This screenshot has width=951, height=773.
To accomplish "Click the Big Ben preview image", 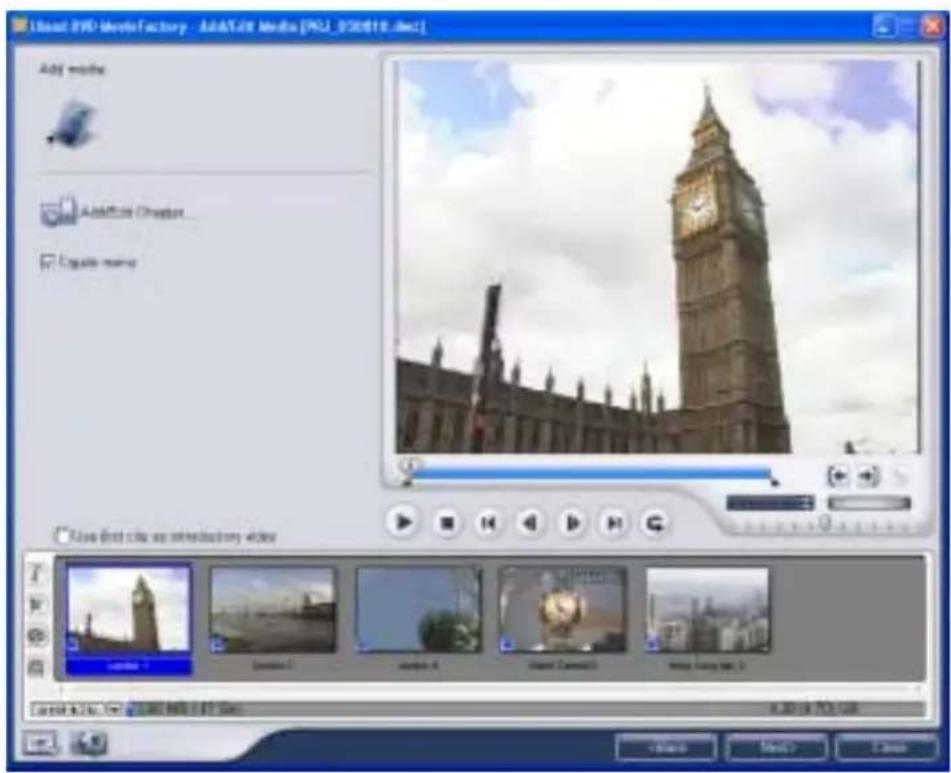I will [658, 256].
